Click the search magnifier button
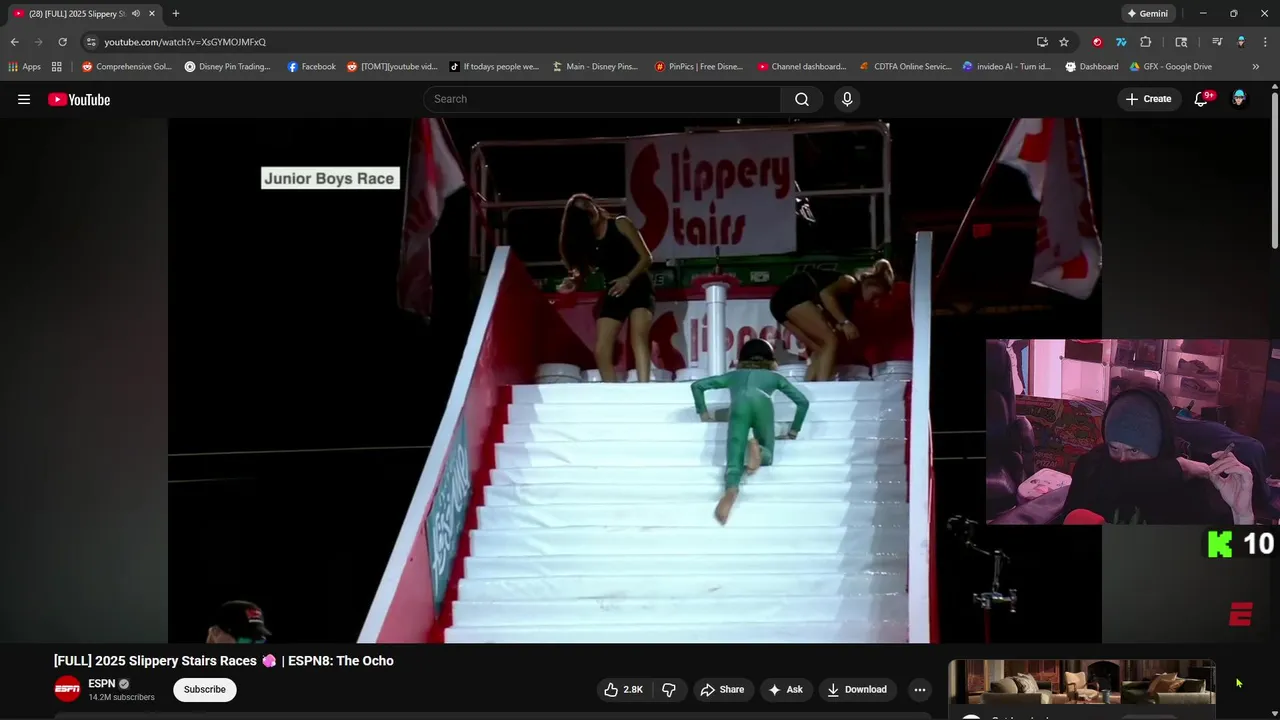Image resolution: width=1280 pixels, height=720 pixels. [802, 99]
